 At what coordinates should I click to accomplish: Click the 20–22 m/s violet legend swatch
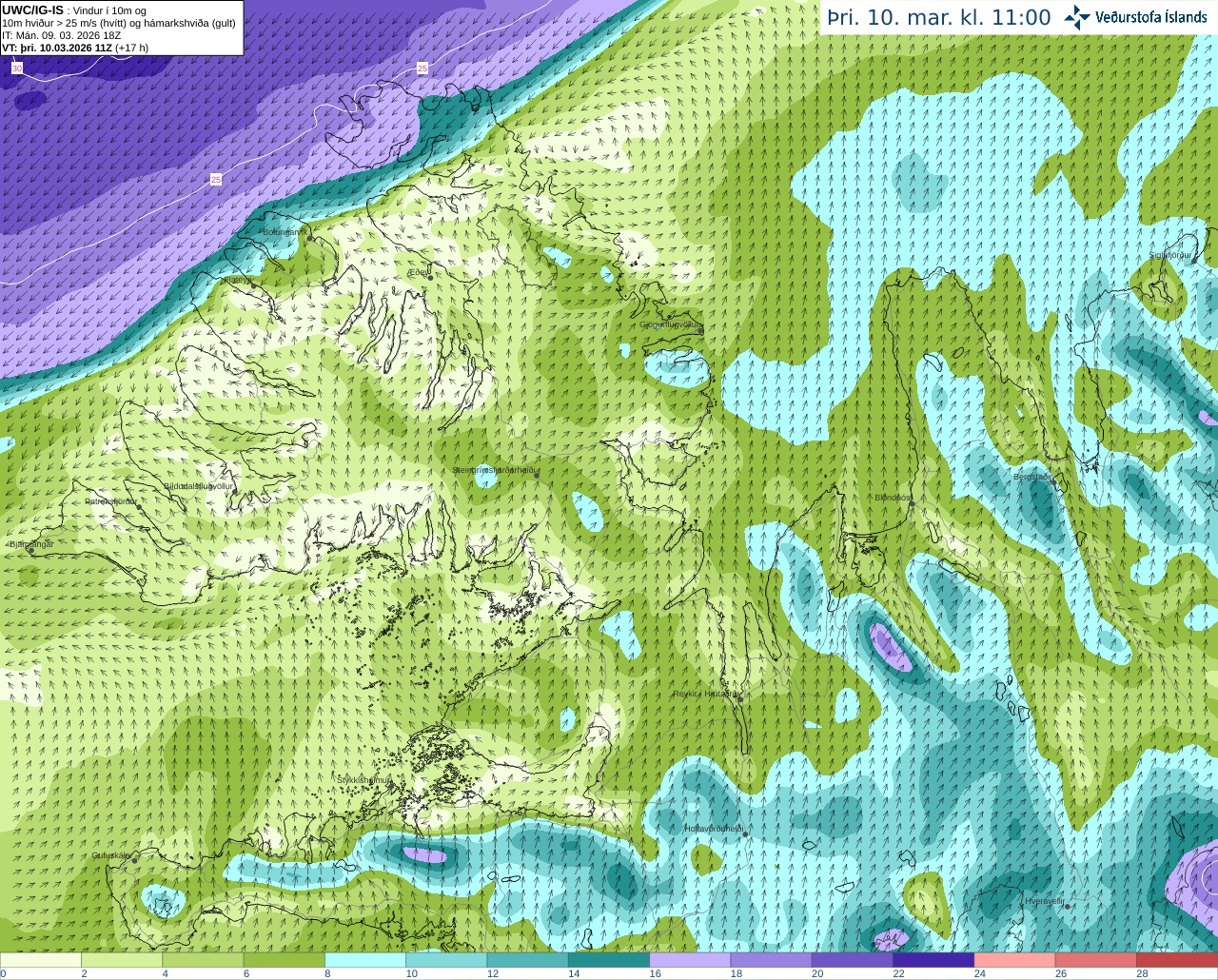pyautogui.click(x=853, y=960)
